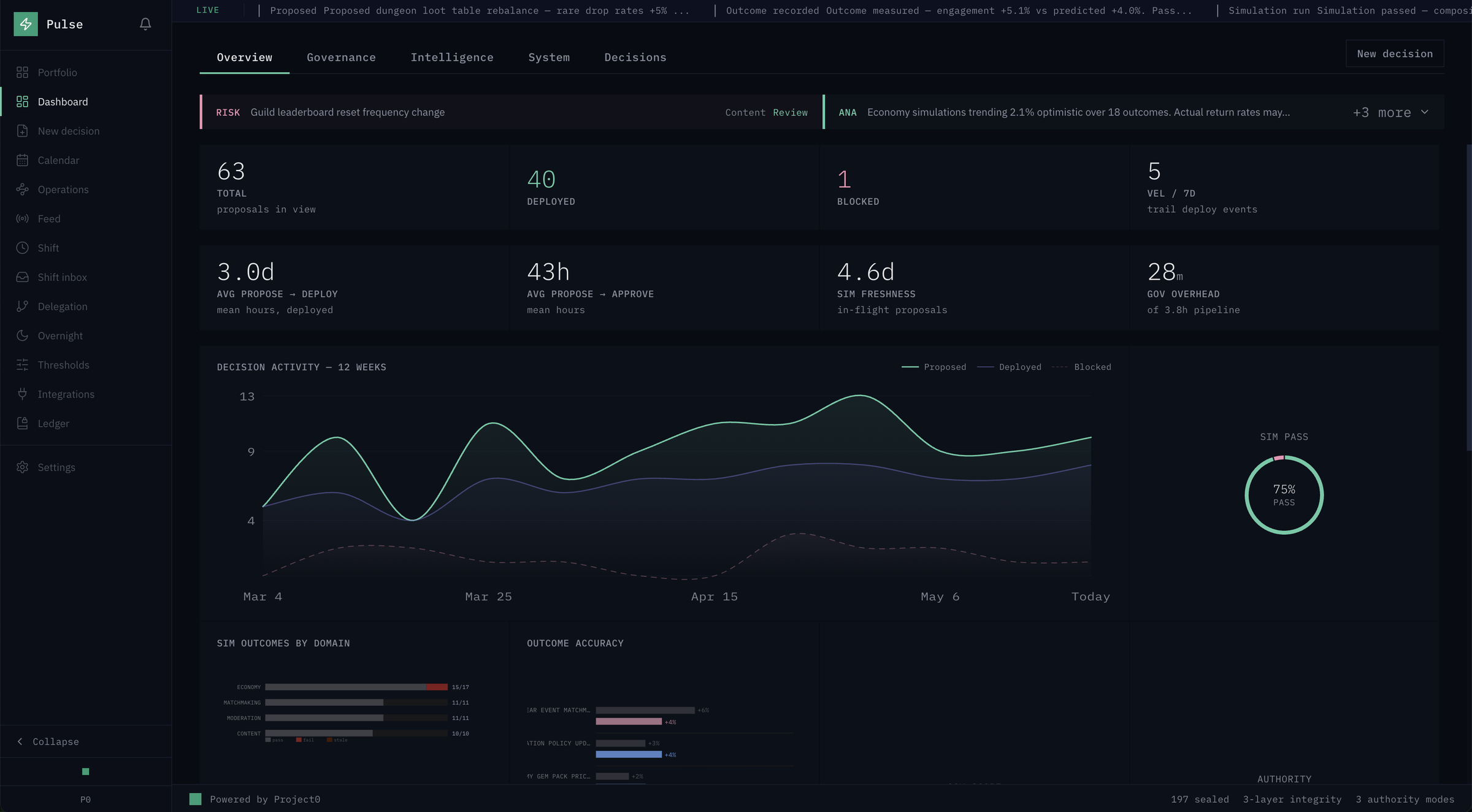
Task: Open the System tab
Action: pyautogui.click(x=549, y=57)
